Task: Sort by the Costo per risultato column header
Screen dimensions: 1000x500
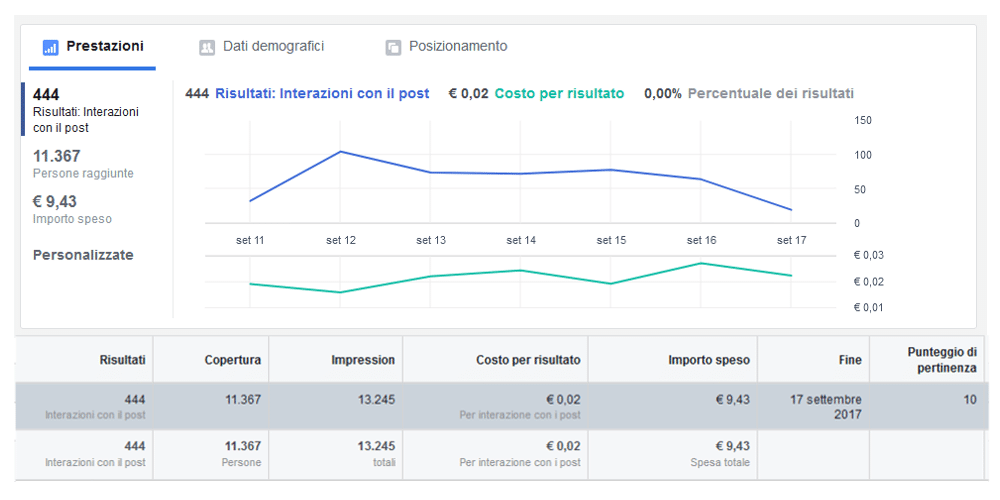Action: [x=528, y=360]
